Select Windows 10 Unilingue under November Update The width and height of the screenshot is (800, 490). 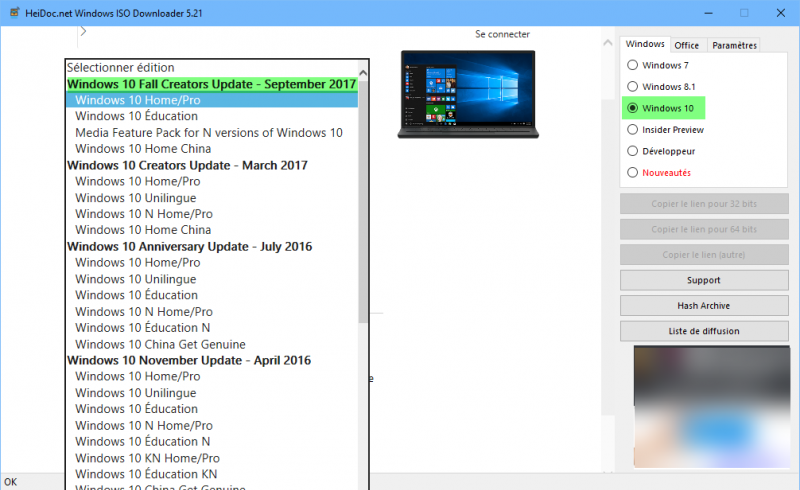(212, 393)
